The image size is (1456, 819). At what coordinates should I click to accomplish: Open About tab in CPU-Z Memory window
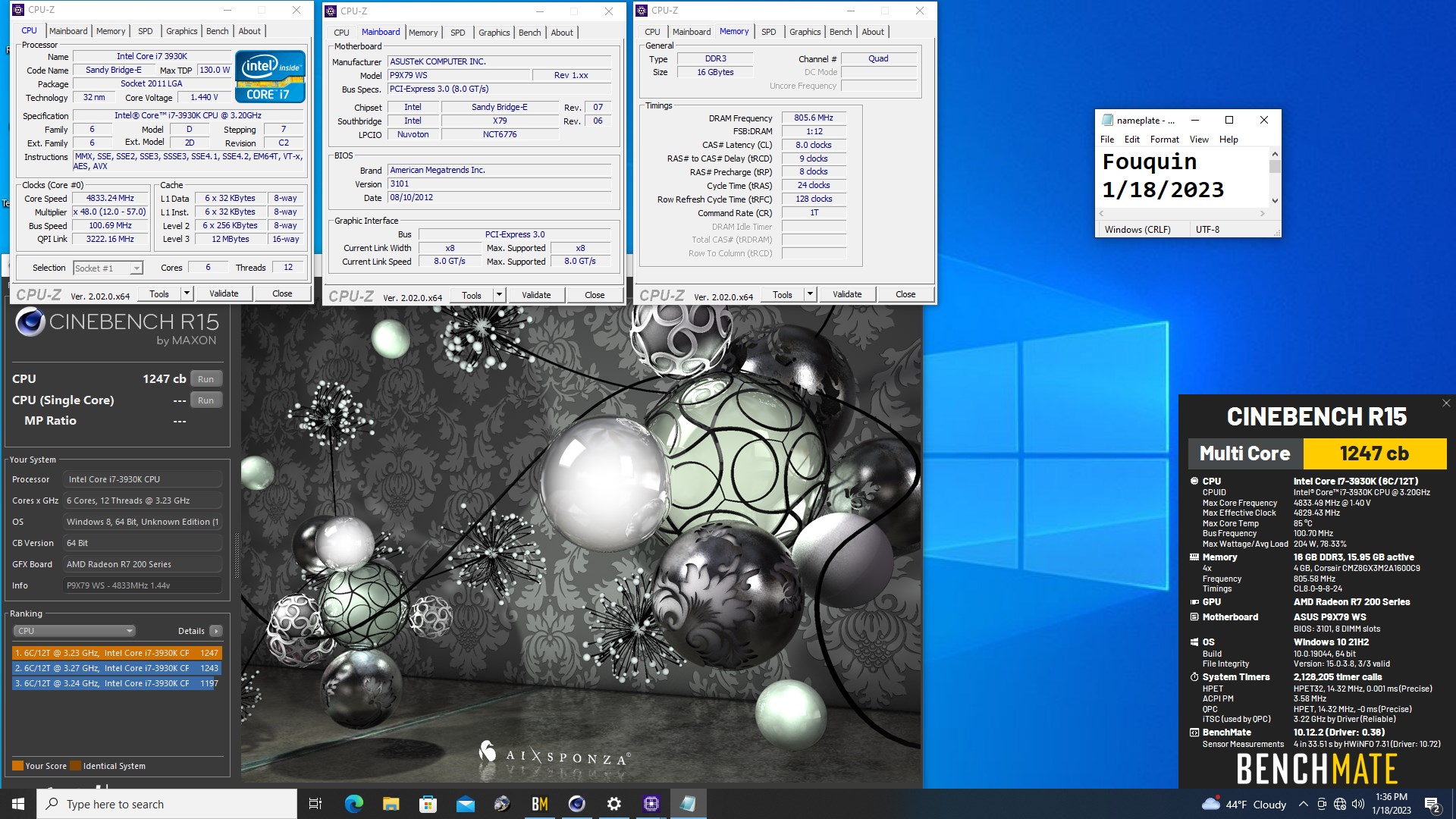coord(873,32)
